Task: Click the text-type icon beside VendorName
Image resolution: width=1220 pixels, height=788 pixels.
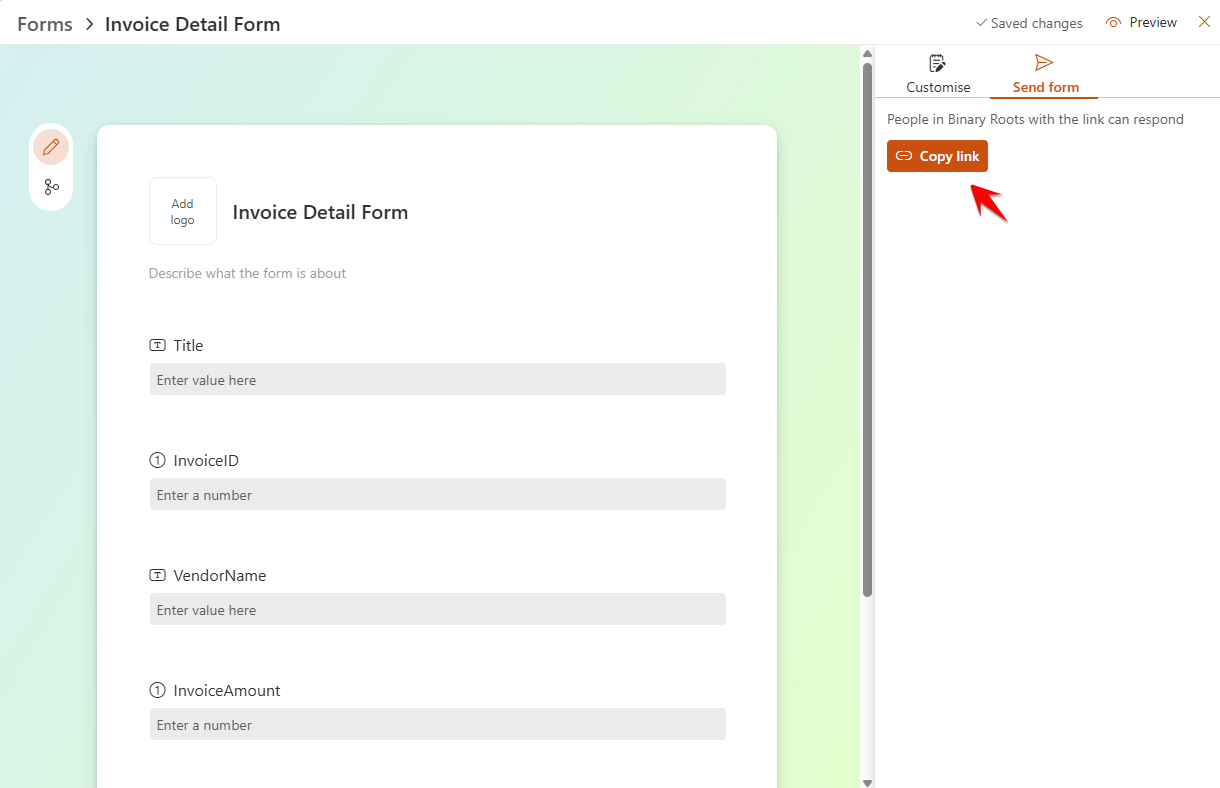Action: point(157,575)
